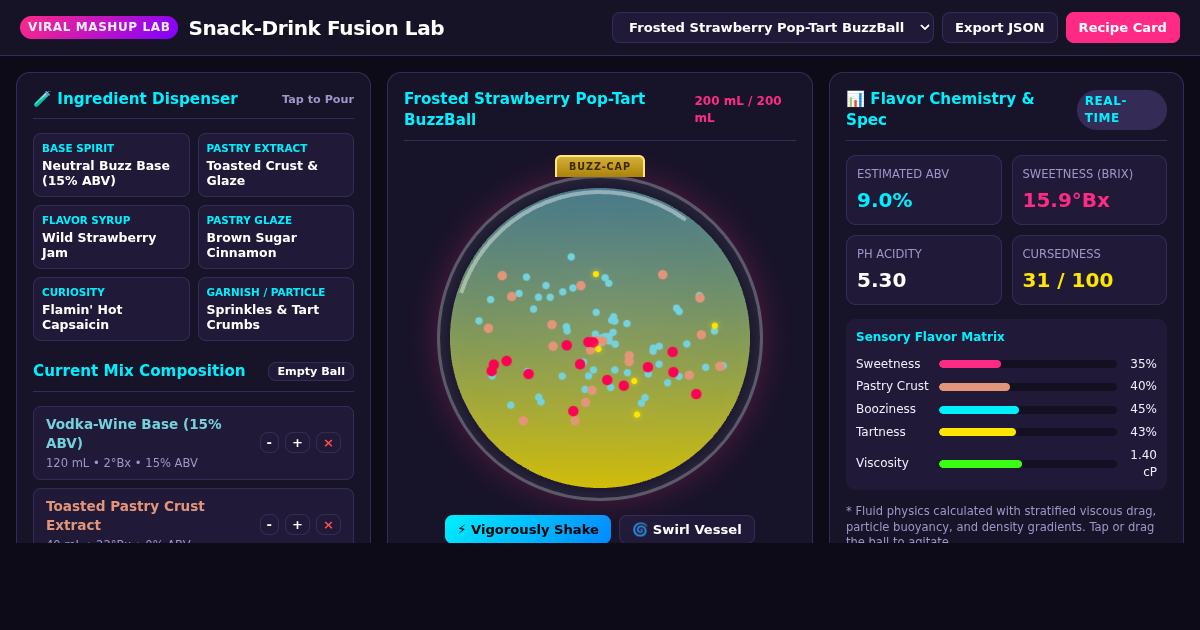Add Brown Sugar Cinnamon pastry glaze
Image resolution: width=1200 pixels, height=630 pixels.
275,237
